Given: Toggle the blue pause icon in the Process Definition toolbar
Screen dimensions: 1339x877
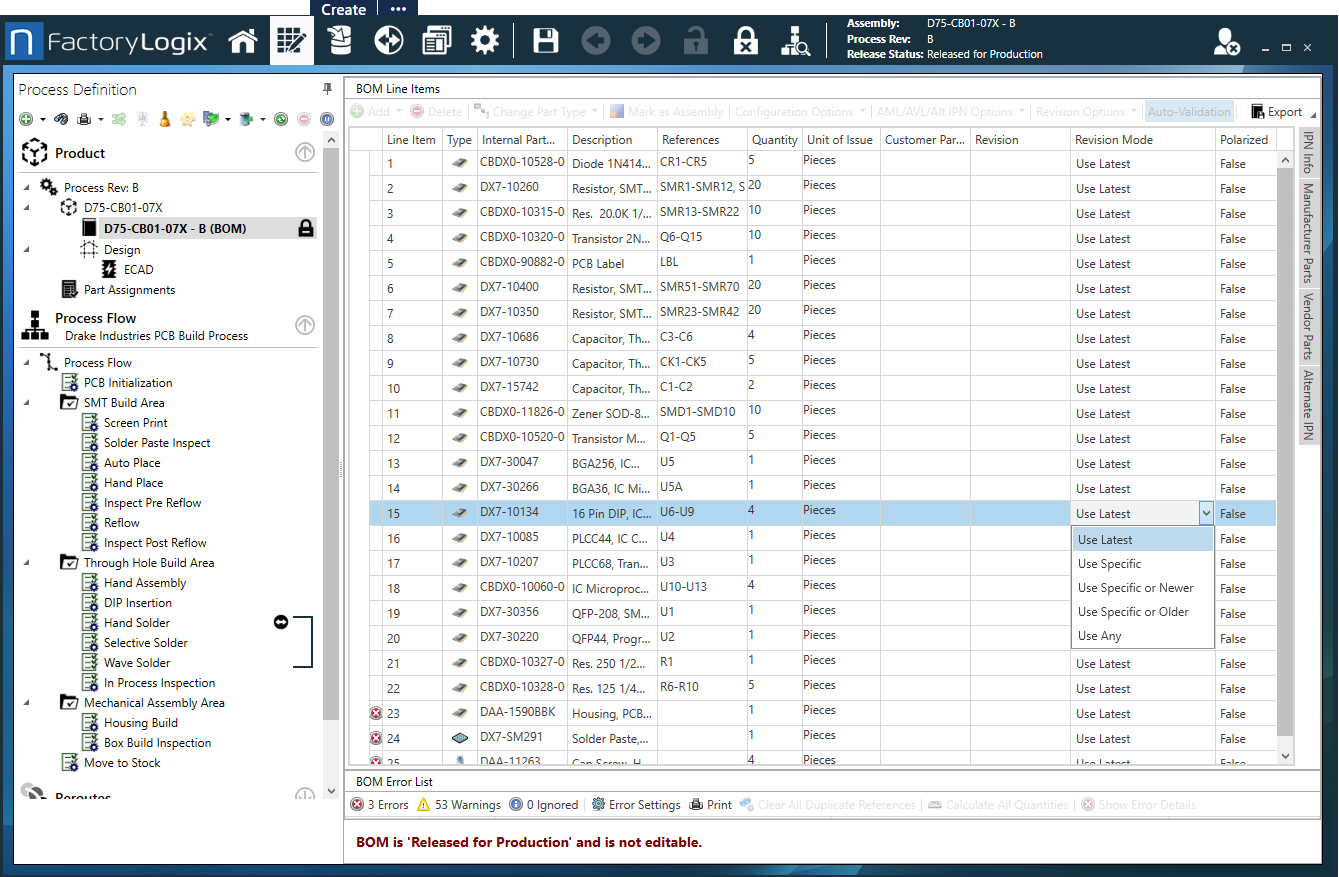Looking at the screenshot, I should click(326, 118).
